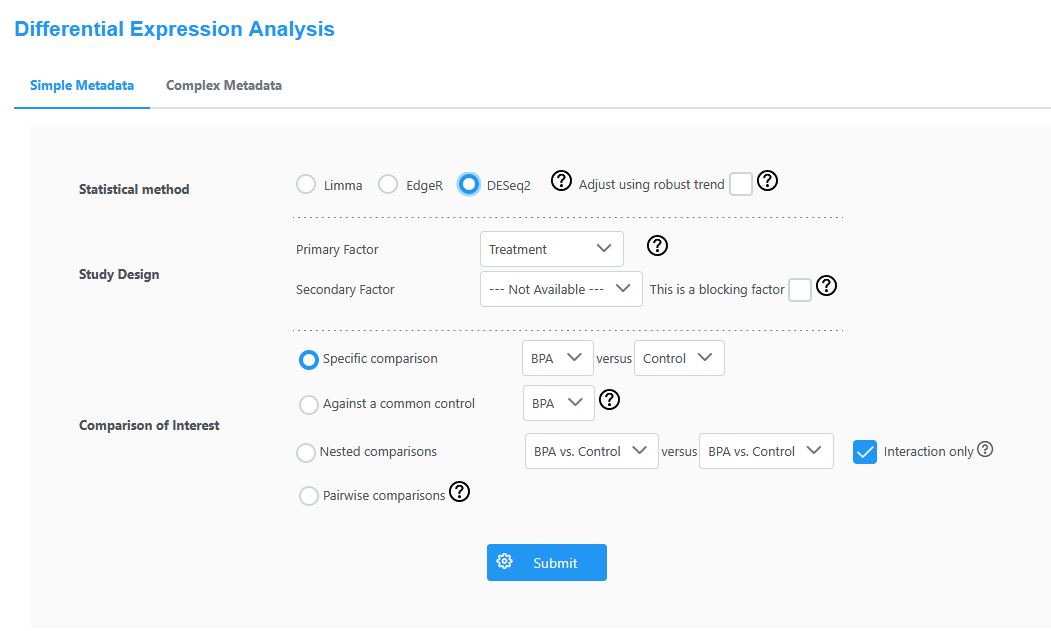Enable Adjust using robust trend checkbox
This screenshot has height=631, width=1051.
click(x=741, y=184)
